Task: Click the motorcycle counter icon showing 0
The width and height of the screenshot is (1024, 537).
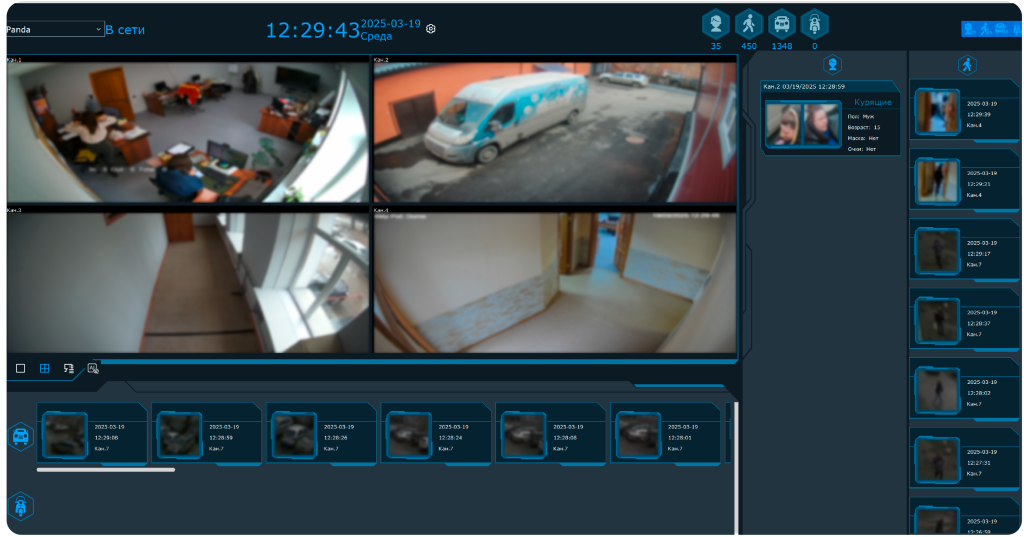Action: pyautogui.click(x=815, y=24)
